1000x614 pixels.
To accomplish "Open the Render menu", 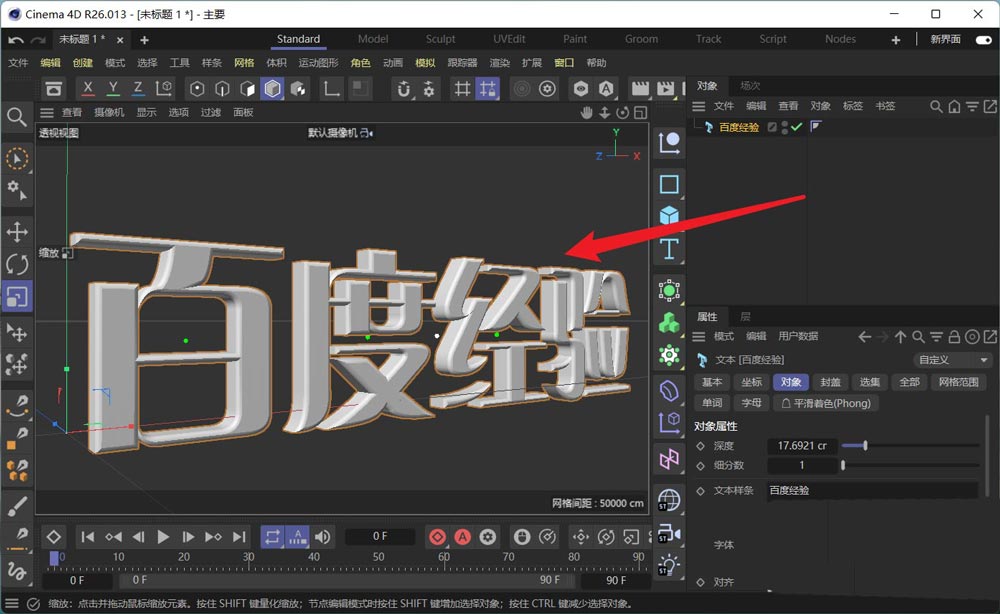I will (x=499, y=62).
